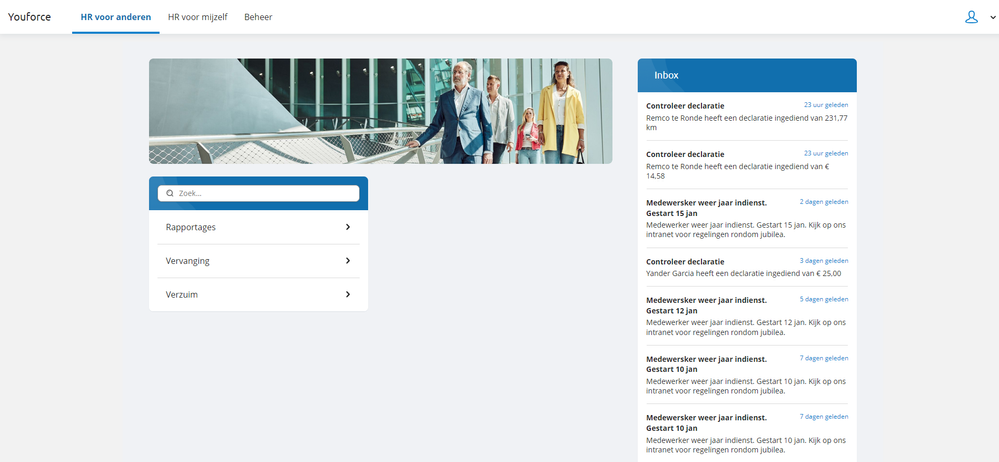Switch to HR voor anderen tab

pos(116,17)
